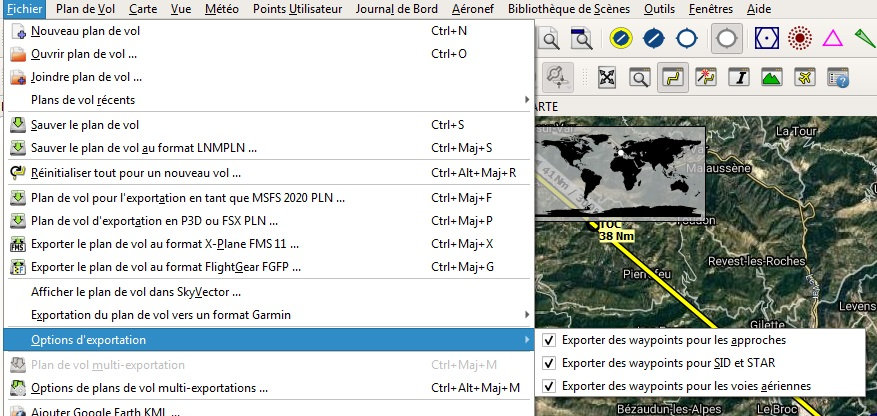Click Sauver le plan de vol icon
The width and height of the screenshot is (877, 416).
[x=18, y=125]
